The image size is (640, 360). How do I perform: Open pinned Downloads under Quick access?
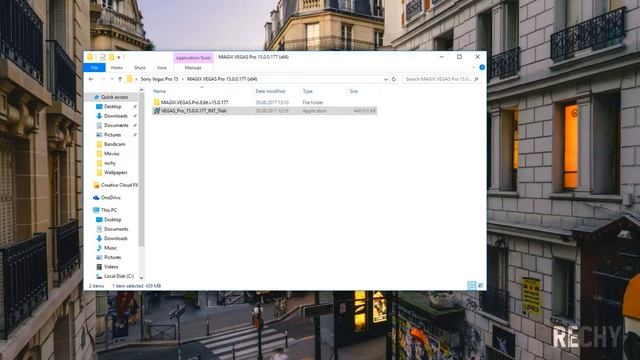pyautogui.click(x=116, y=116)
